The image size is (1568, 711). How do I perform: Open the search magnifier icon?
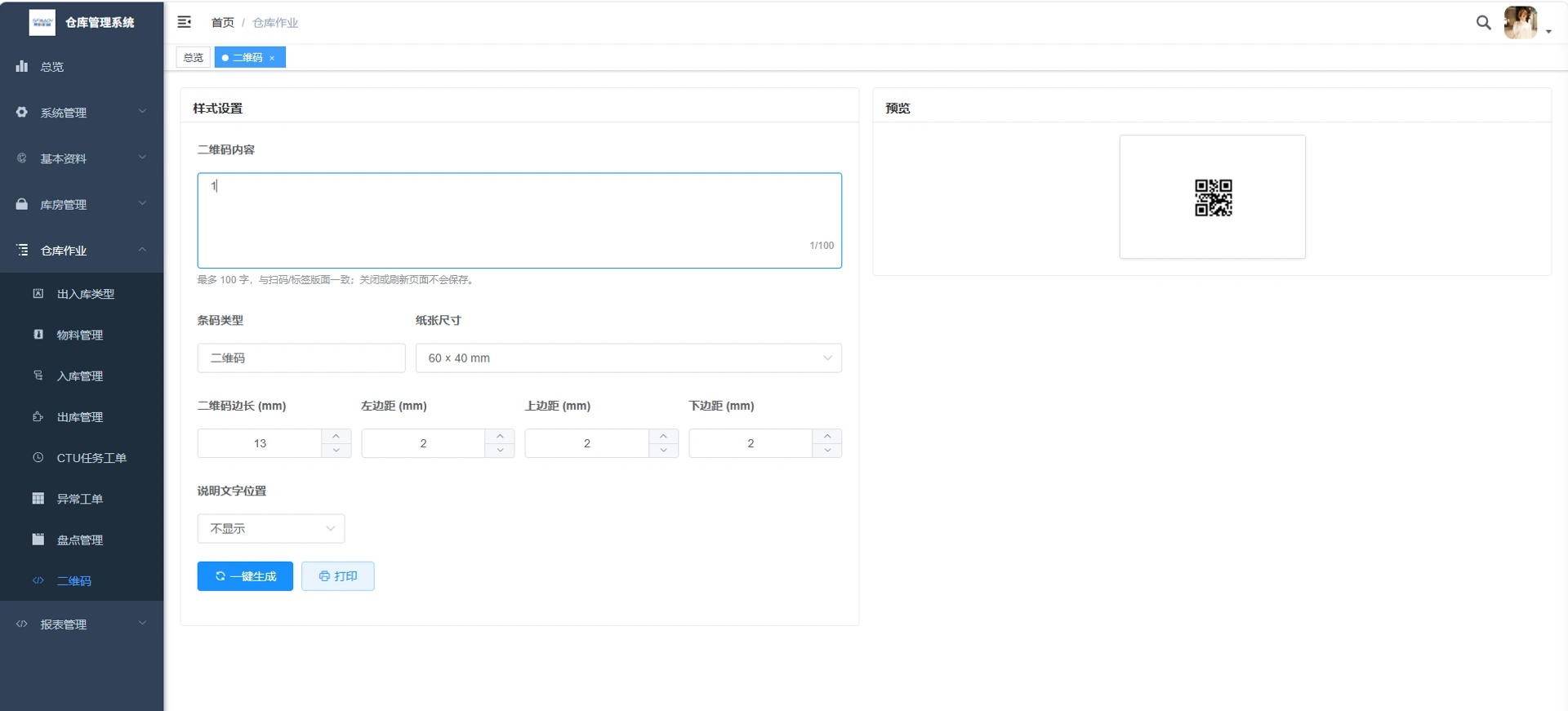(1483, 23)
